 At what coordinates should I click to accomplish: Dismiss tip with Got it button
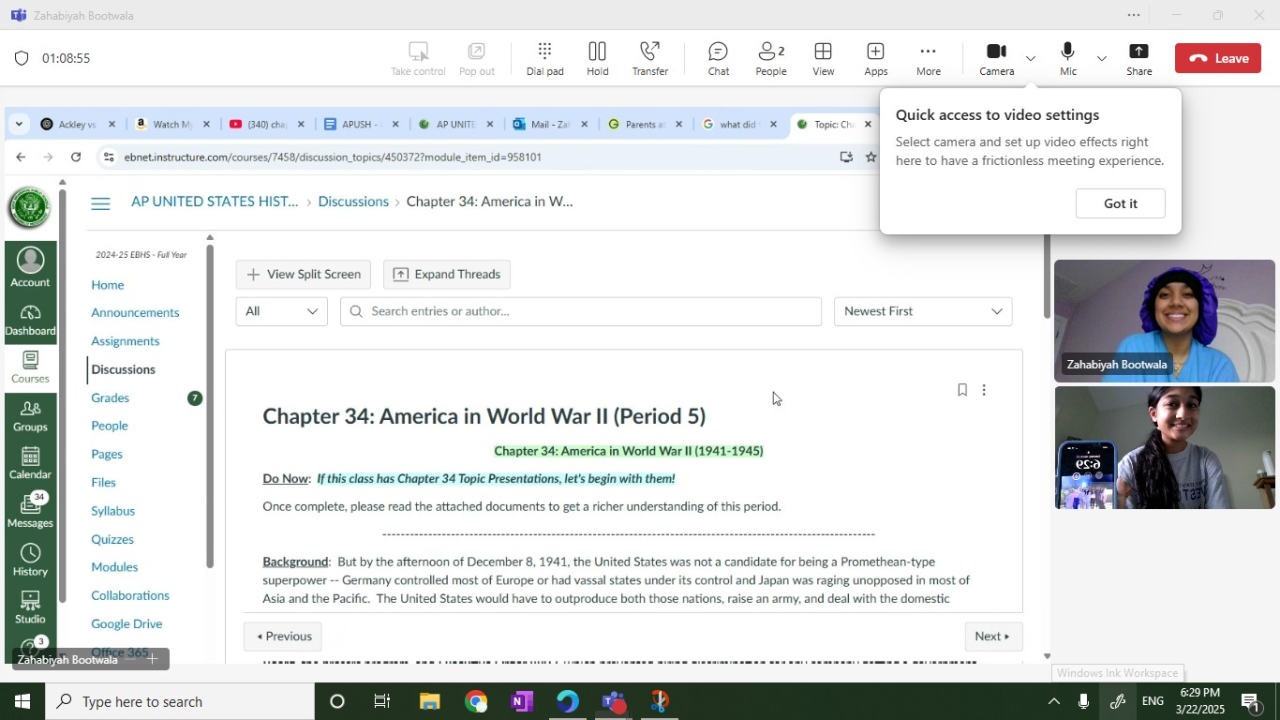(1120, 203)
